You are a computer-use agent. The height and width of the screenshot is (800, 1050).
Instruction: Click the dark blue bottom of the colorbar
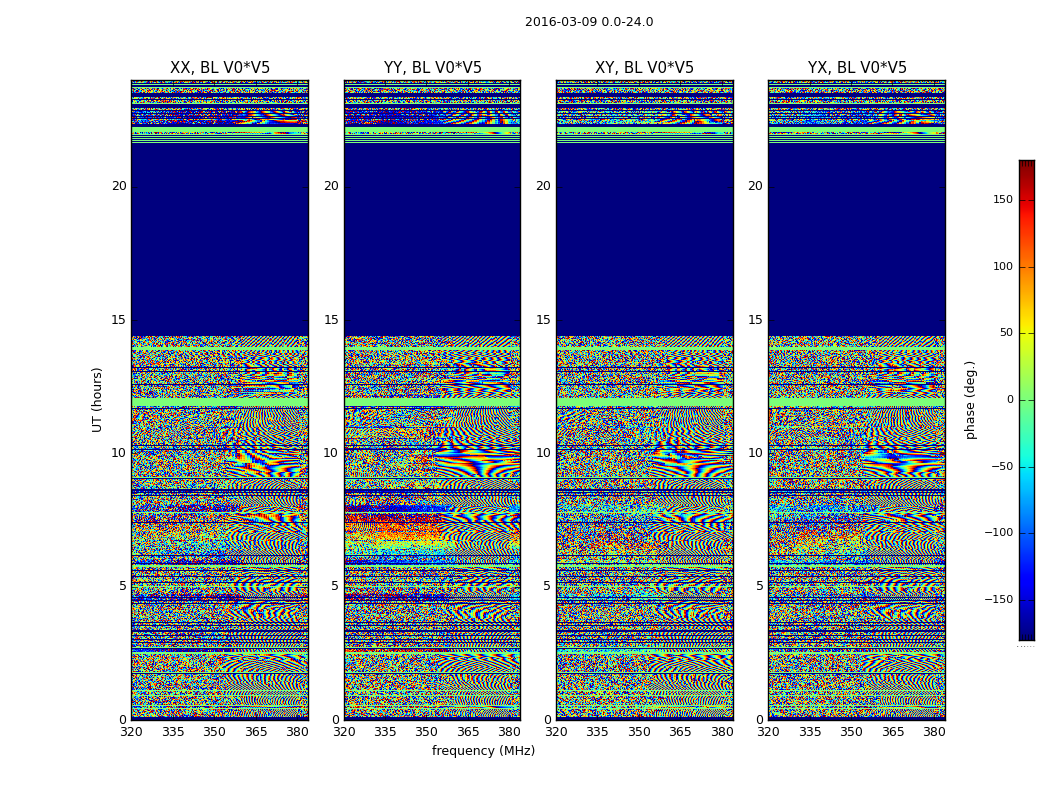point(1026,634)
